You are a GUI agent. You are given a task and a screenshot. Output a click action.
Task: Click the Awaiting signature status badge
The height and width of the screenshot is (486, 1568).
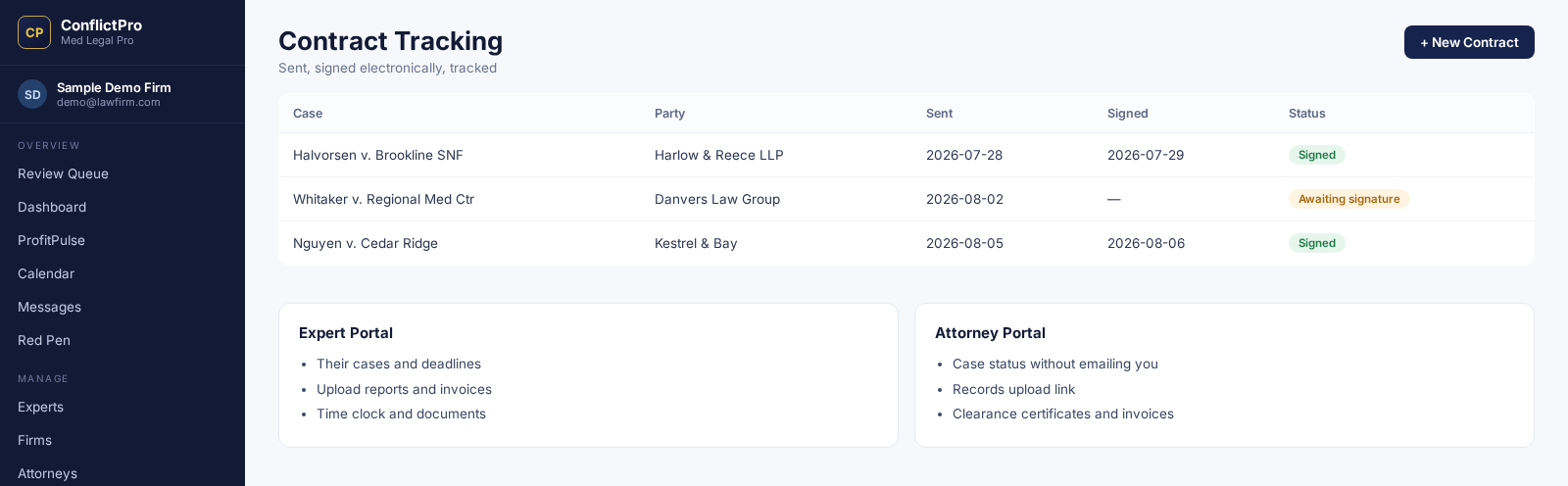click(1348, 199)
